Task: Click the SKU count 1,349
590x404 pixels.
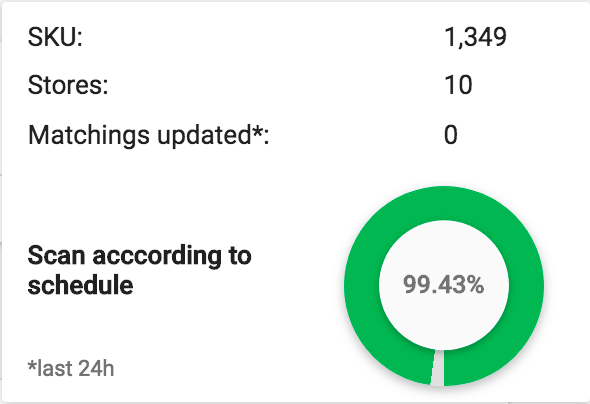Action: pos(476,37)
